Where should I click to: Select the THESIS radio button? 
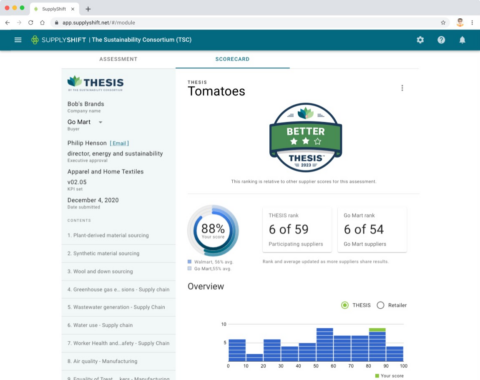point(345,305)
